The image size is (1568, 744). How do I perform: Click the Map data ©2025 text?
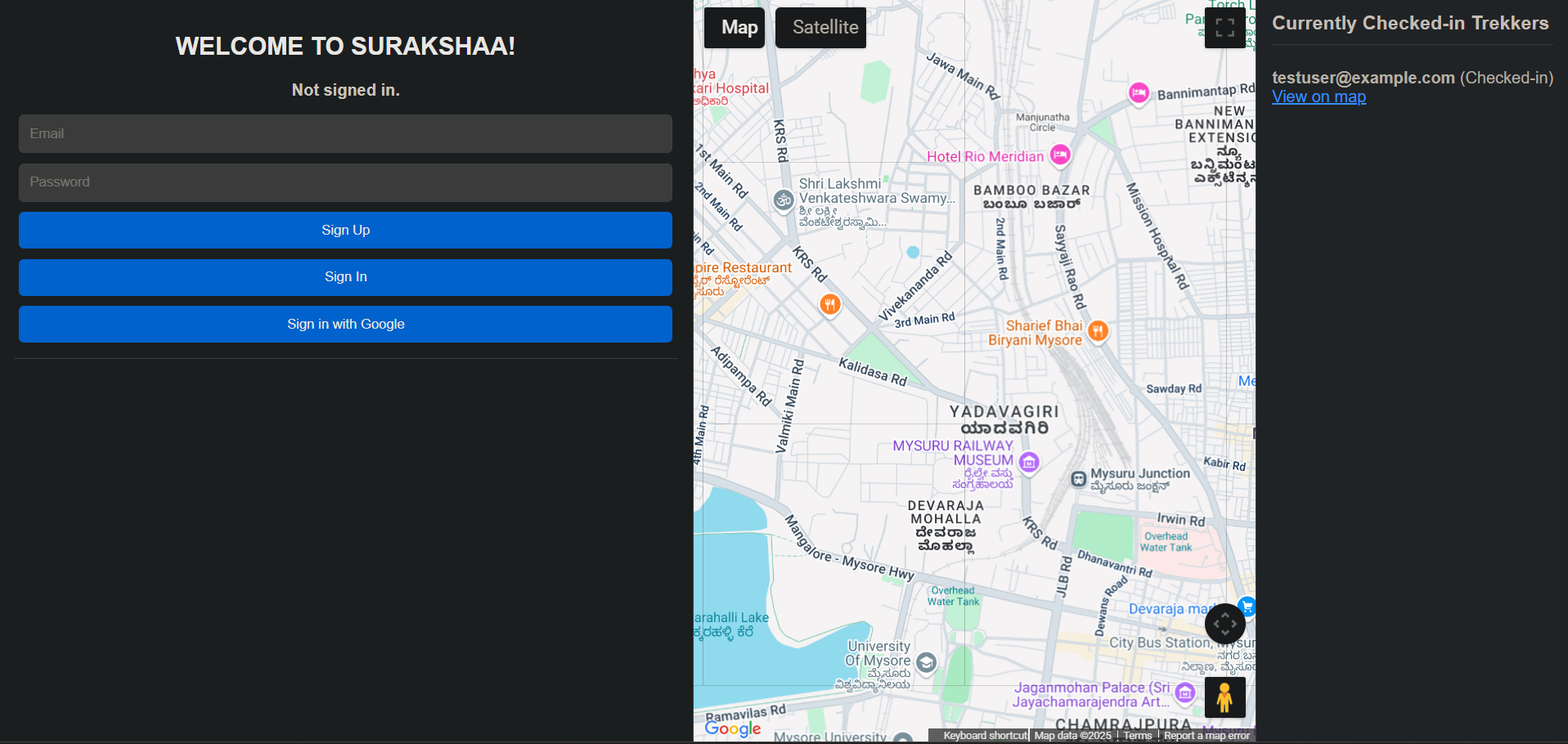(x=1073, y=736)
